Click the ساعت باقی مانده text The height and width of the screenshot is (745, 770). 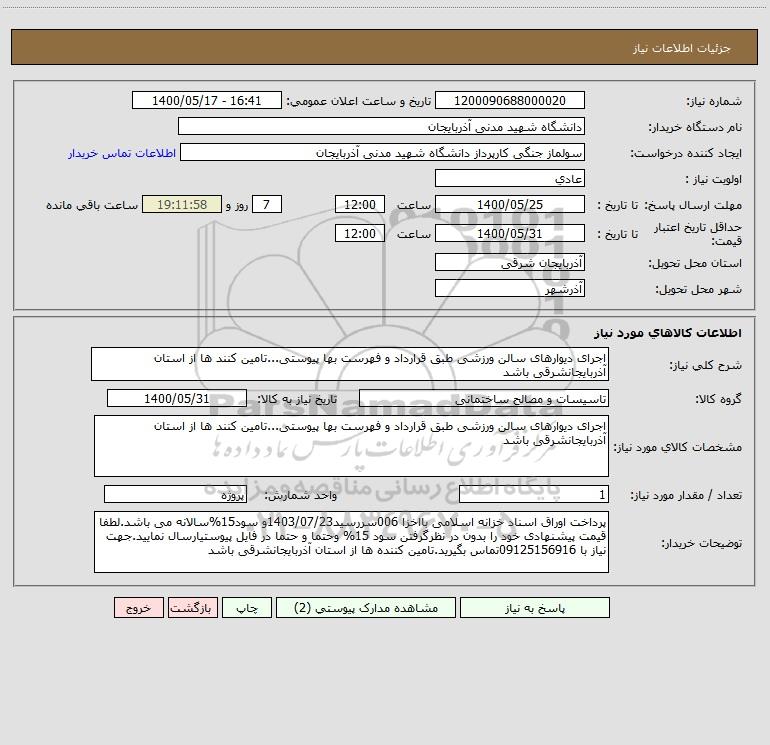click(92, 205)
